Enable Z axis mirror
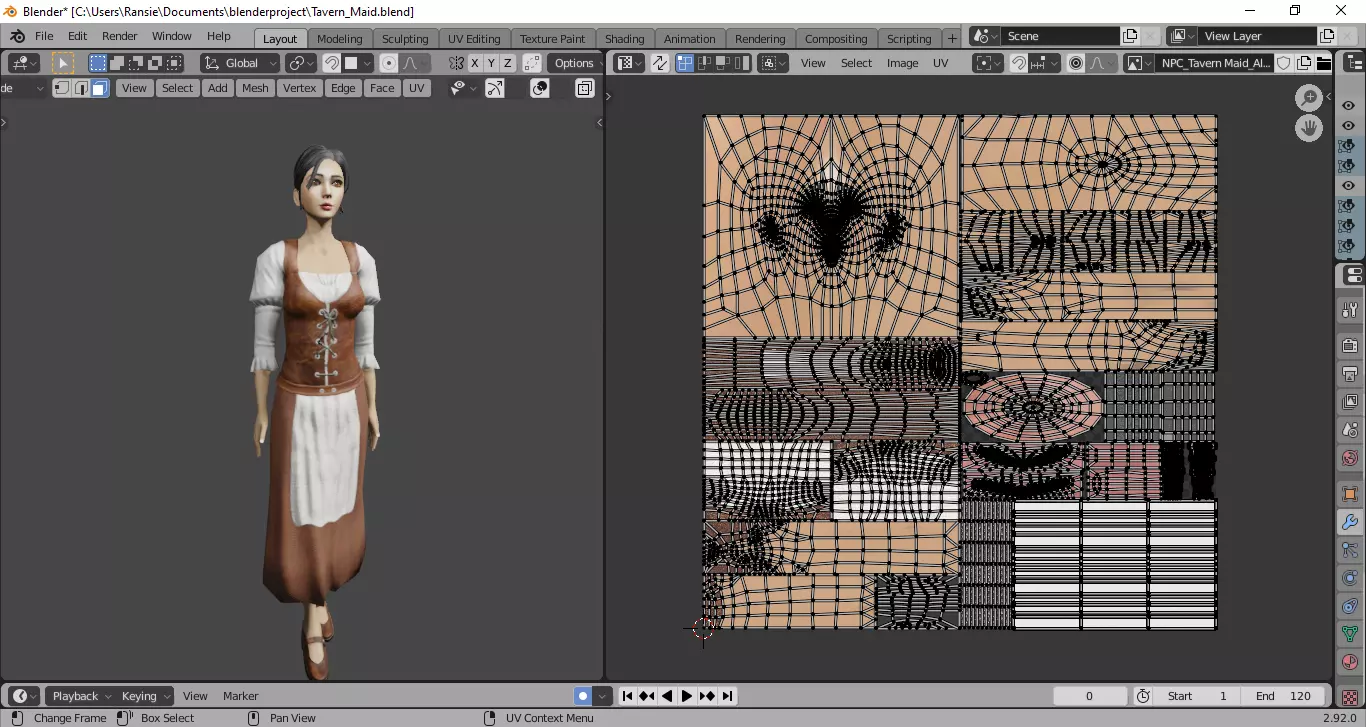This screenshot has width=1366, height=727. (507, 63)
